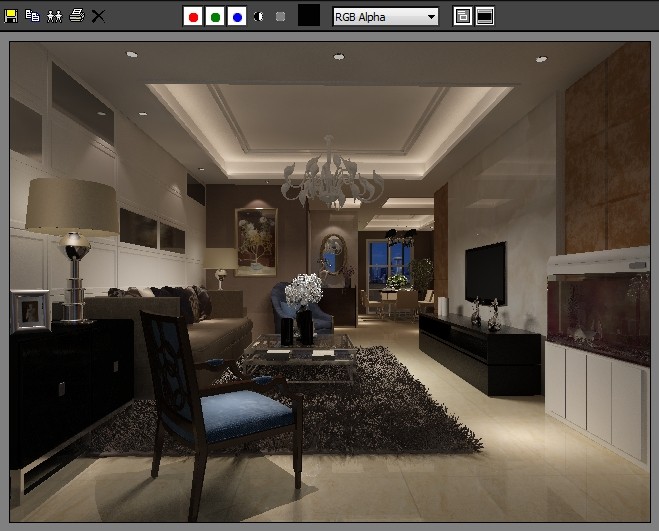Open the RGB Alpha channel dropdown
The height and width of the screenshot is (531, 659).
[x=385, y=17]
